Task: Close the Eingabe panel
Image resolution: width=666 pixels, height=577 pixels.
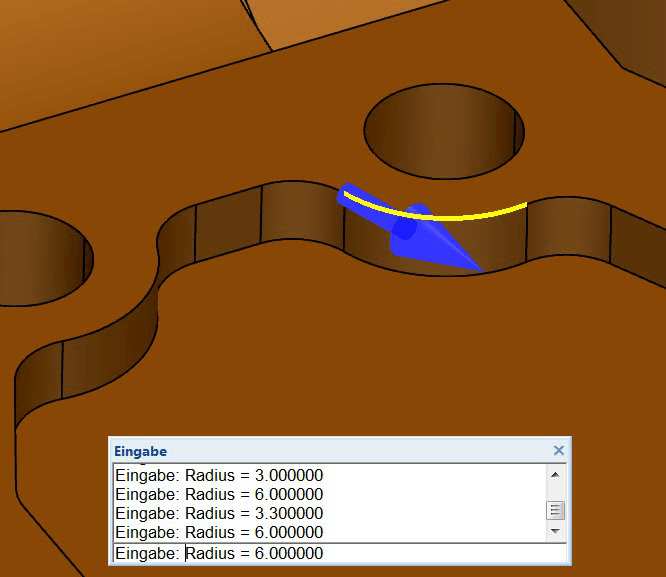Action: (x=559, y=450)
